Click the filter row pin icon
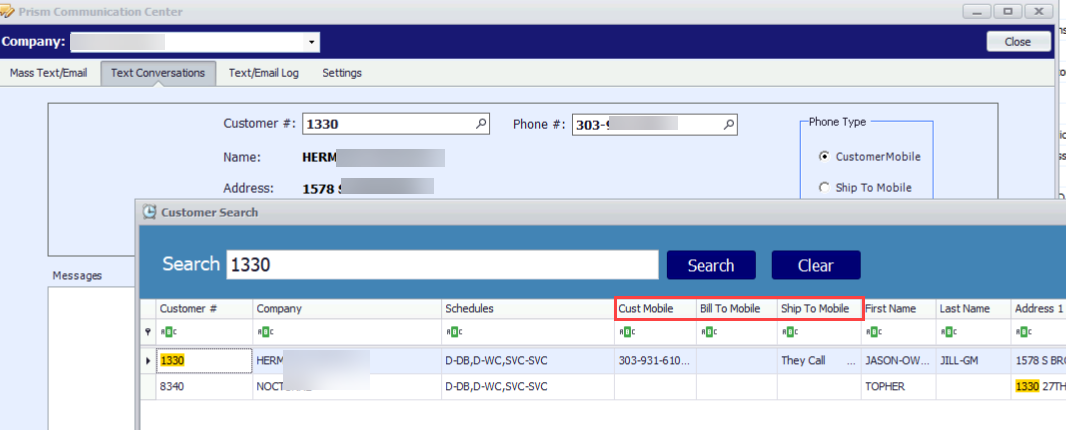 [x=148, y=332]
